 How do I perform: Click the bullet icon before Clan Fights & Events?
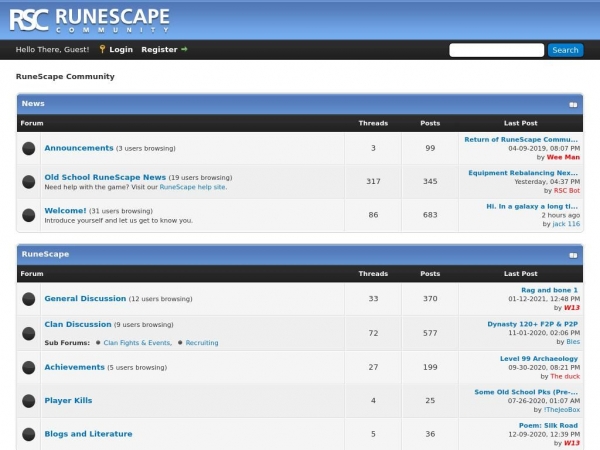98,342
